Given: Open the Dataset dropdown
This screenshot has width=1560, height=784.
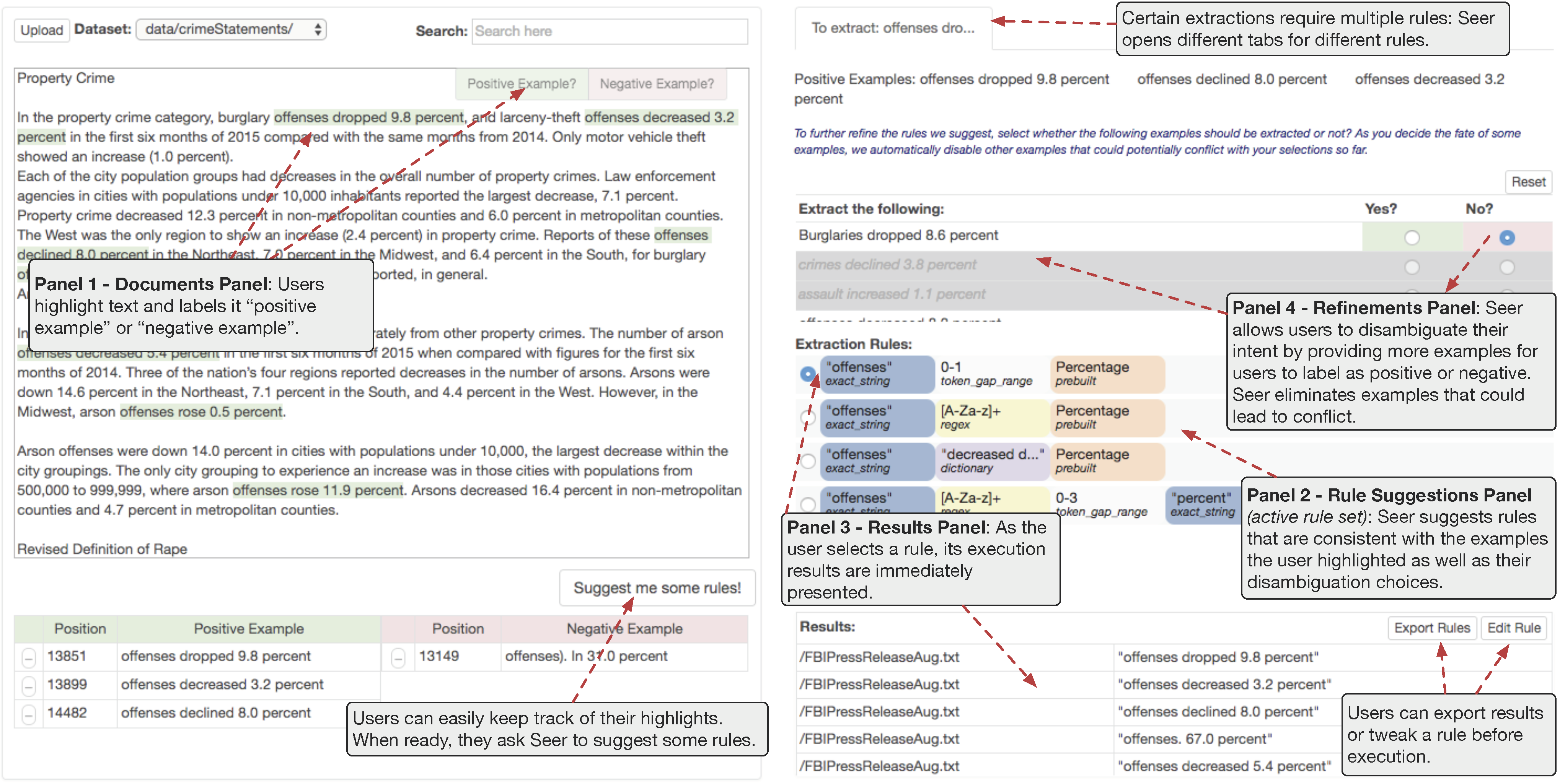Looking at the screenshot, I should click(x=231, y=29).
